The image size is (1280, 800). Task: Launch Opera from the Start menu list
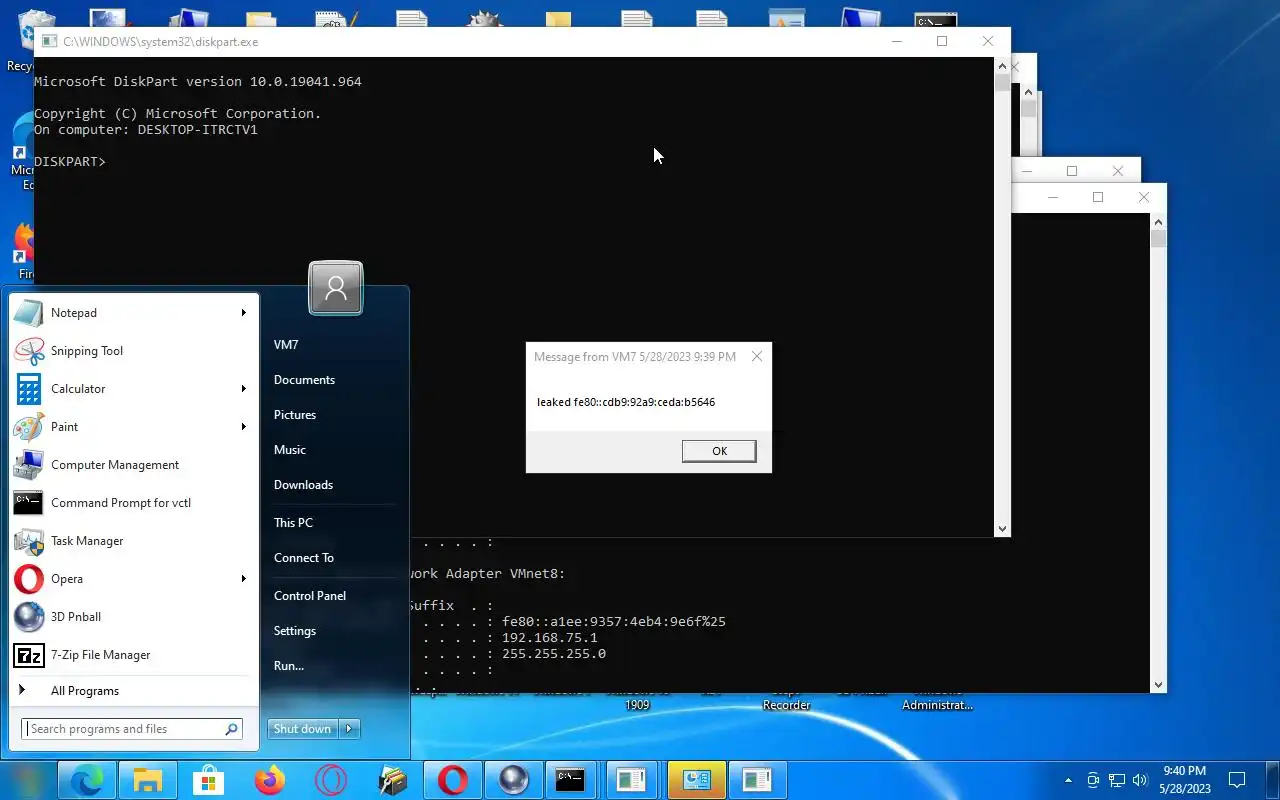[133, 579]
